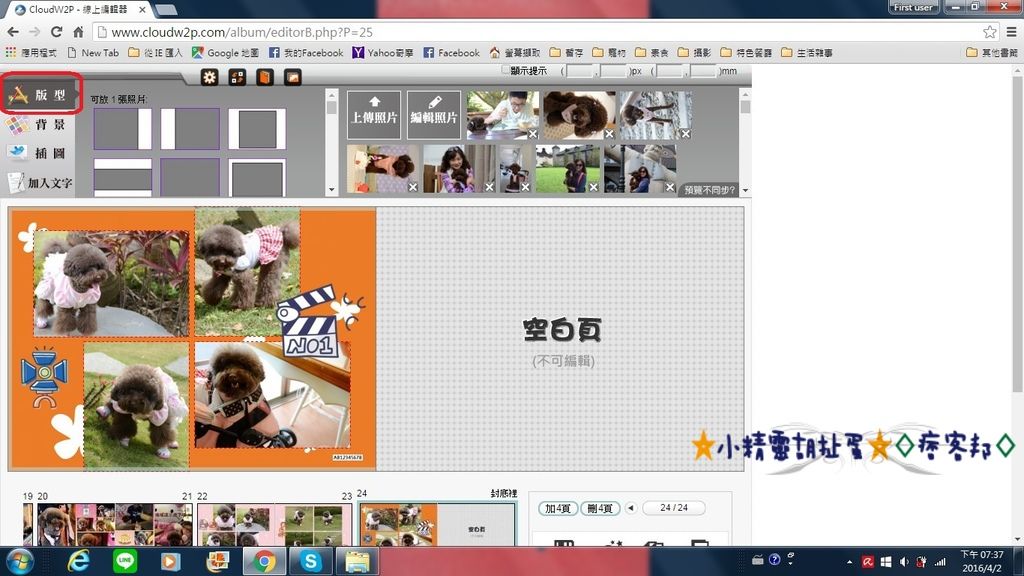Click the orange photo frame icon in toolbar
Screen dimensions: 1024x576
tap(293, 77)
